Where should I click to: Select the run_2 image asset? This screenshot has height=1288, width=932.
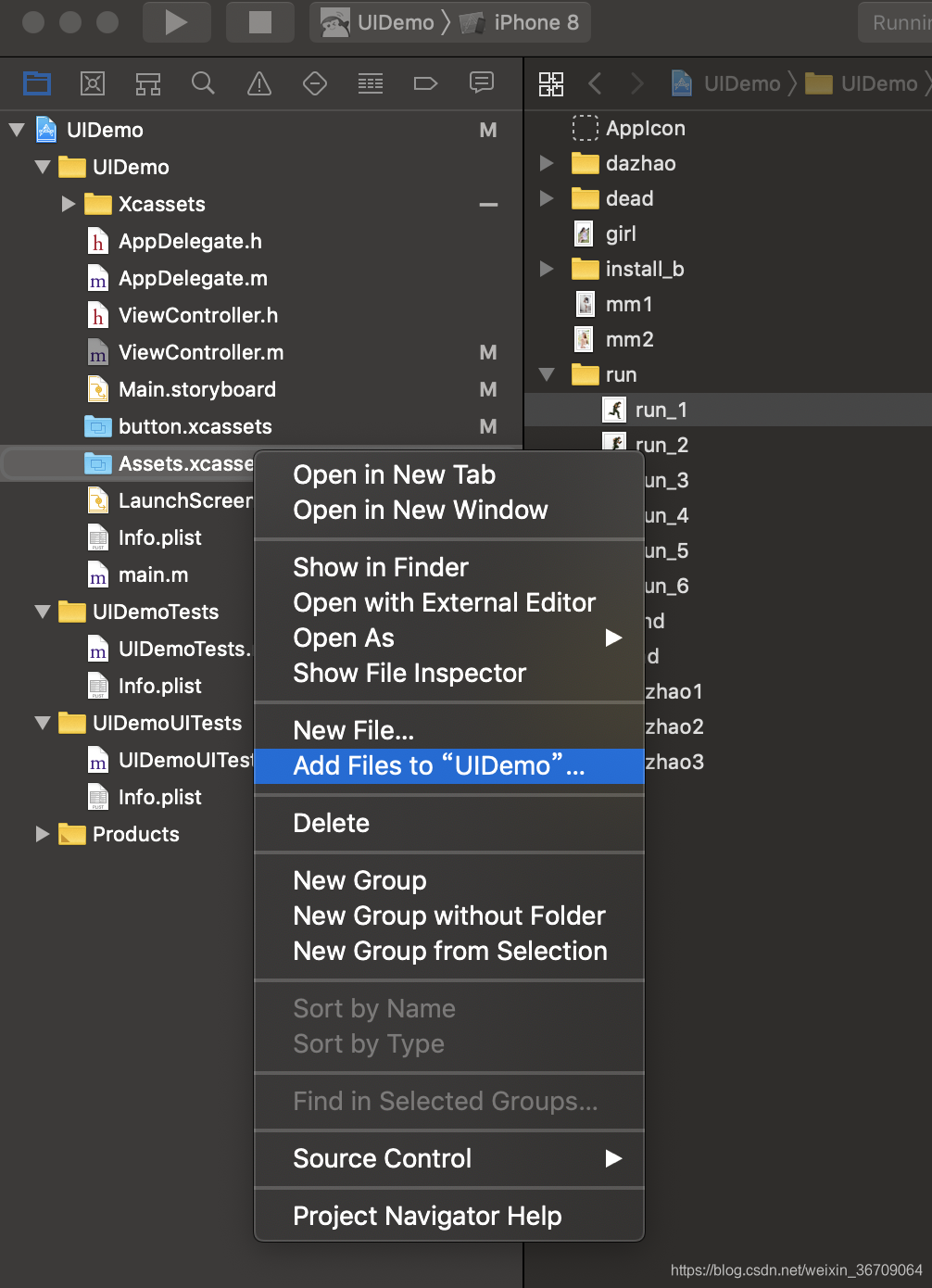coord(661,445)
